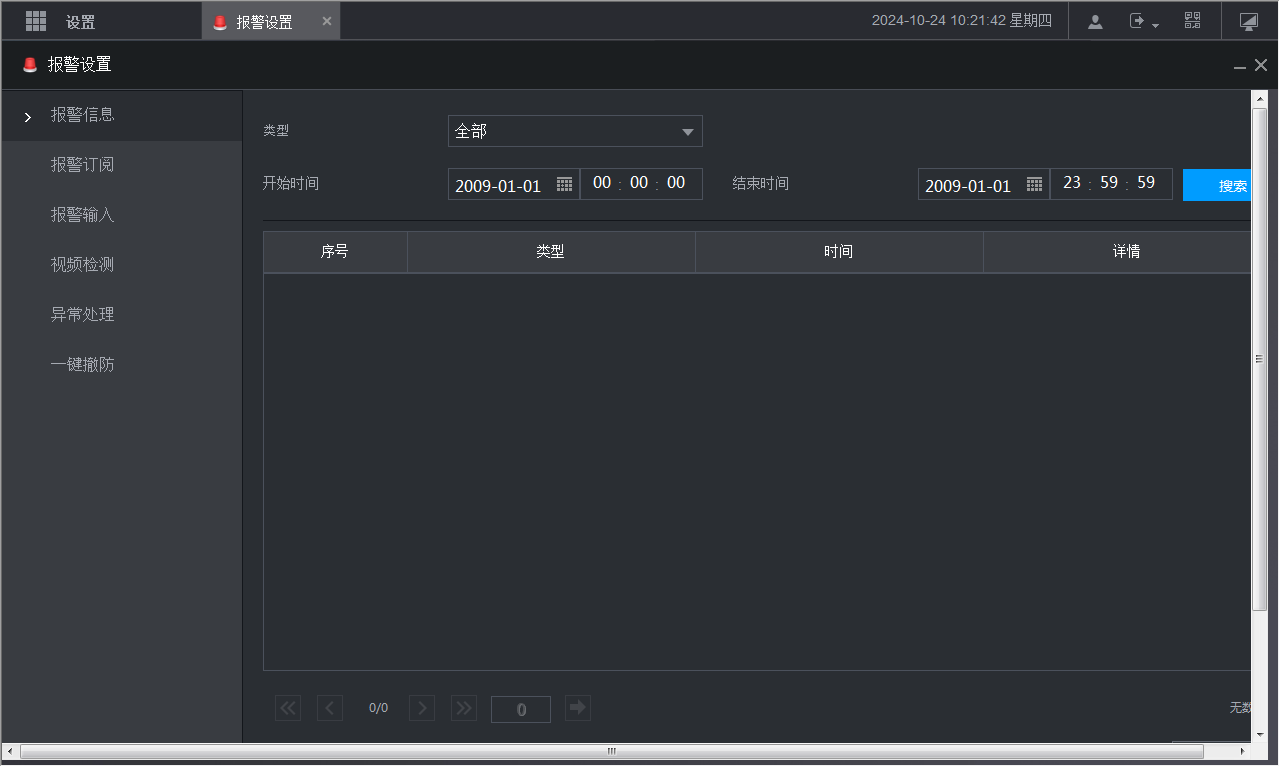Image resolution: width=1280 pixels, height=767 pixels.
Task: Click the horizontal scrollbar at the bottom
Action: [611, 751]
